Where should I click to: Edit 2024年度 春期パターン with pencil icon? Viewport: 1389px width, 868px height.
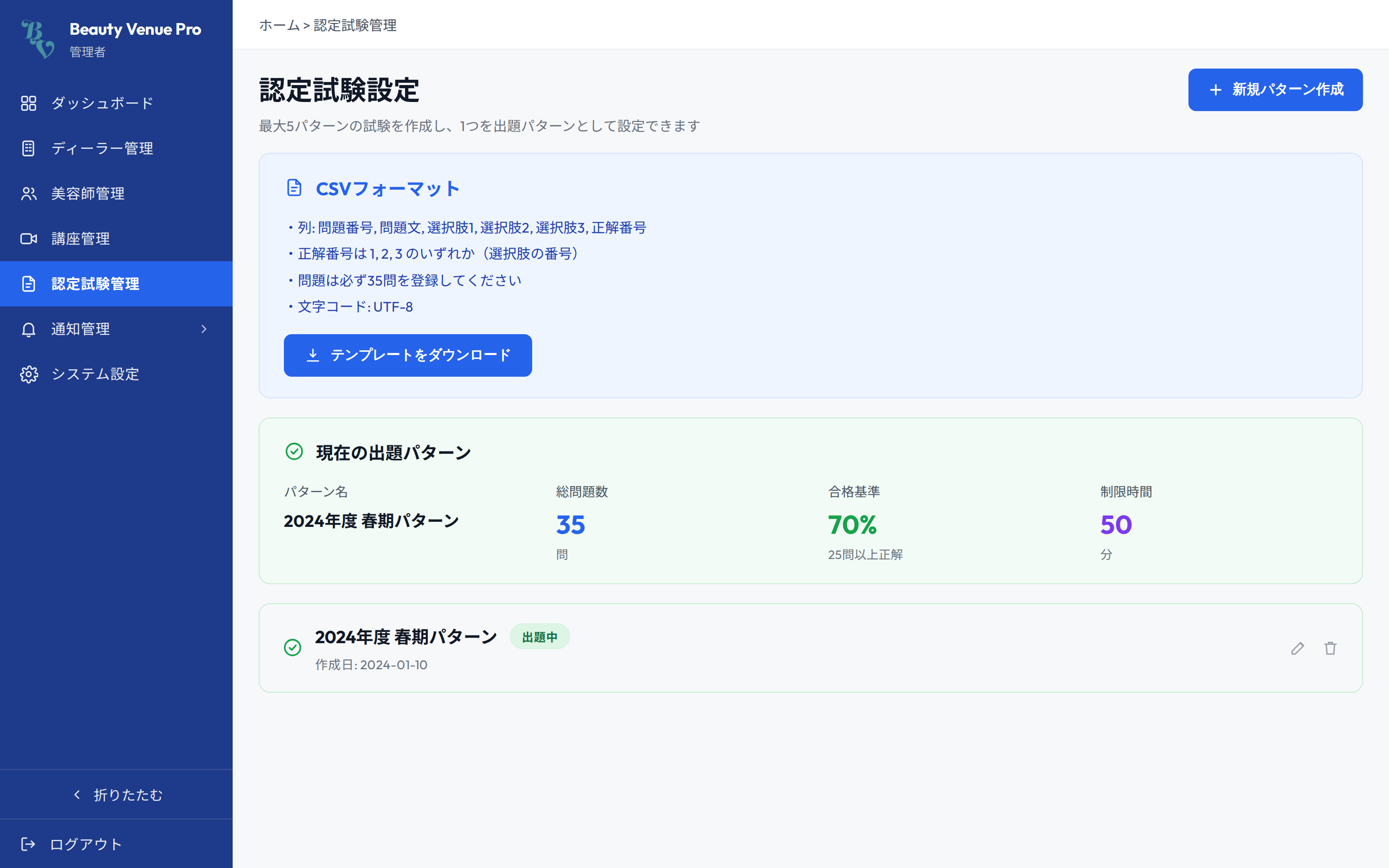tap(1298, 648)
